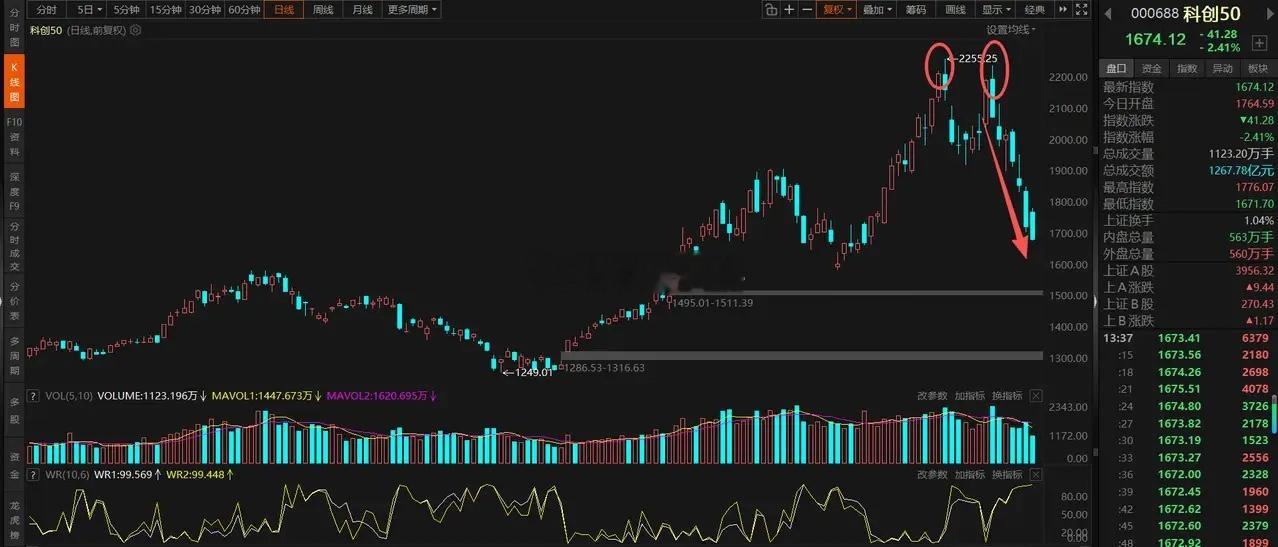Select 周线 period tab
Viewport: 1278px width, 547px height.
pos(323,9)
